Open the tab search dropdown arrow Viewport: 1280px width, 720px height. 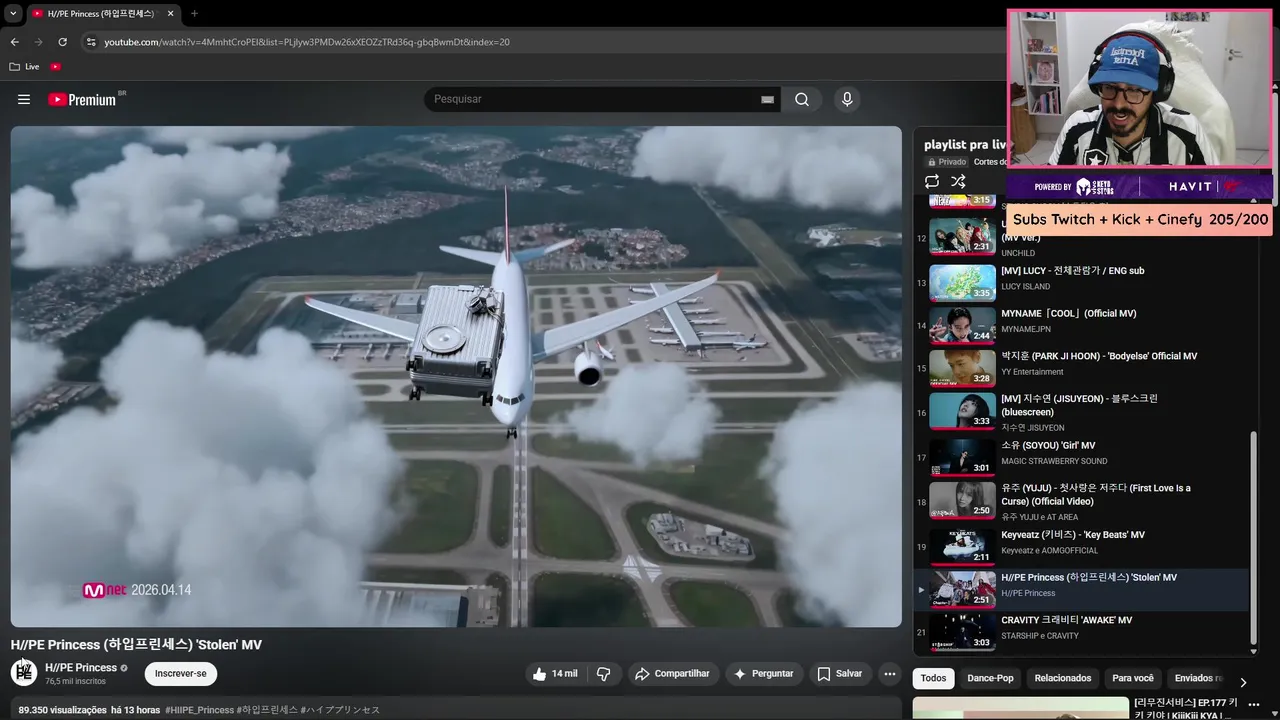click(12, 14)
